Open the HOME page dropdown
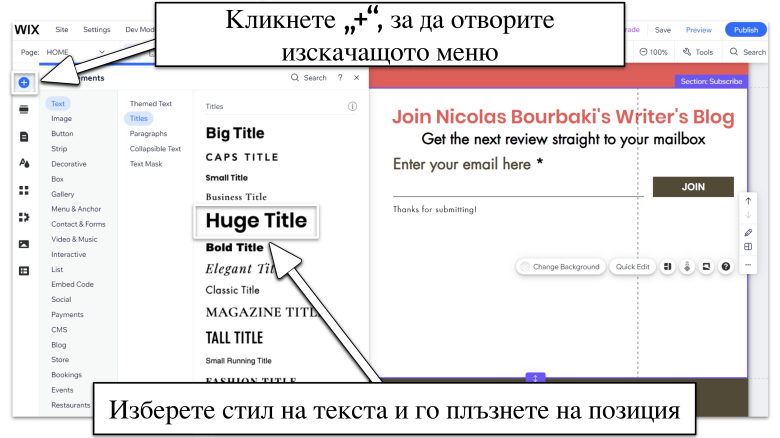 (x=76, y=52)
